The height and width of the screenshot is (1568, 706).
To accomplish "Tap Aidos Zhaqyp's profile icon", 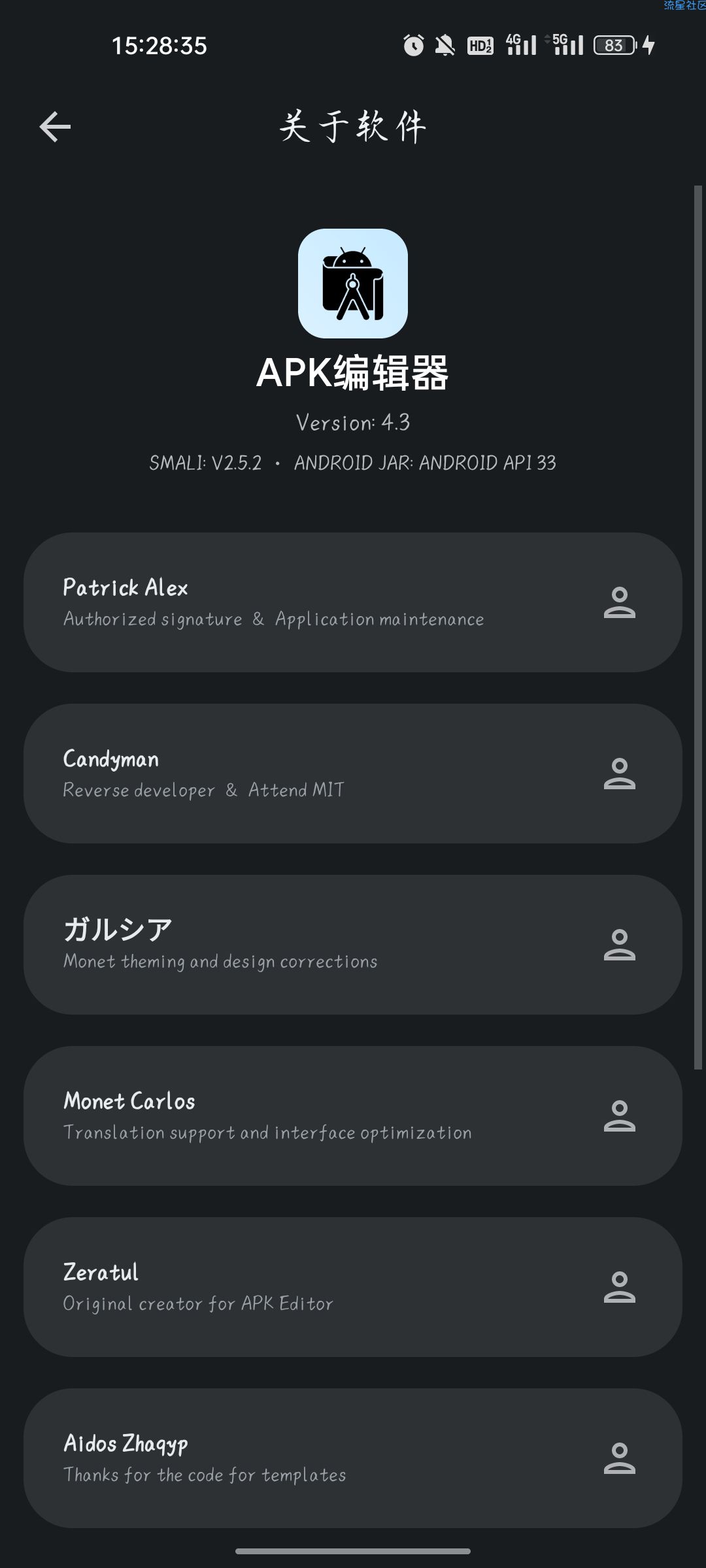I will coord(619,1458).
